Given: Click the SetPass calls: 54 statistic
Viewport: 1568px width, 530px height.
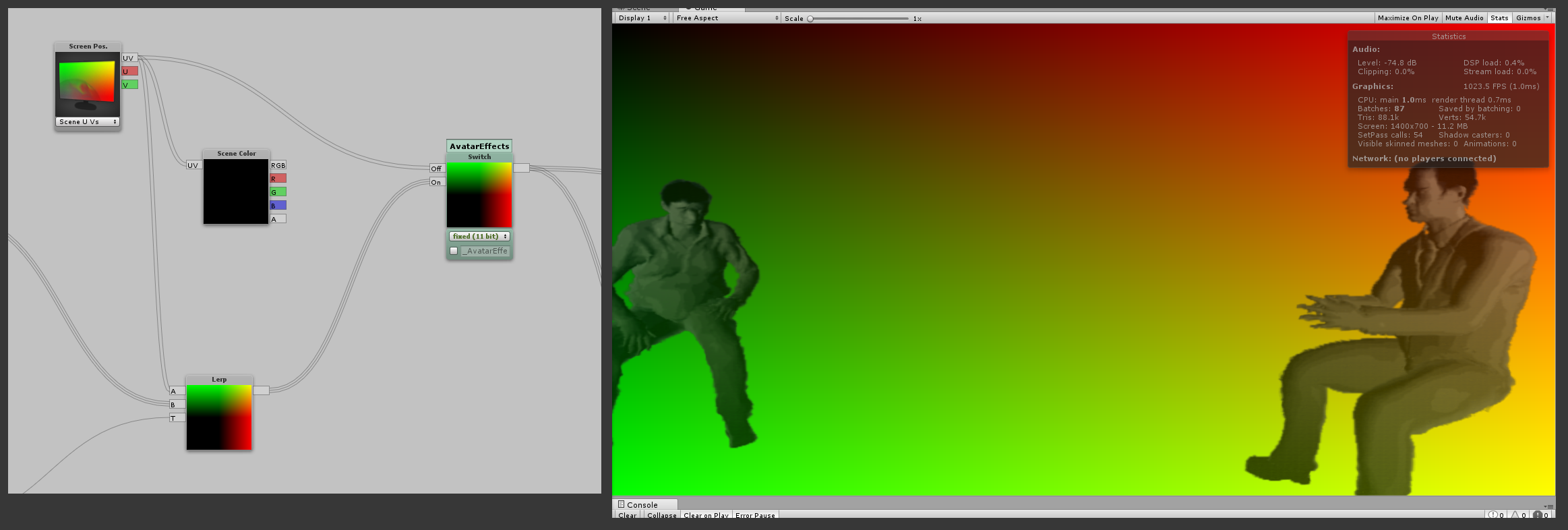Looking at the screenshot, I should tap(1390, 135).
